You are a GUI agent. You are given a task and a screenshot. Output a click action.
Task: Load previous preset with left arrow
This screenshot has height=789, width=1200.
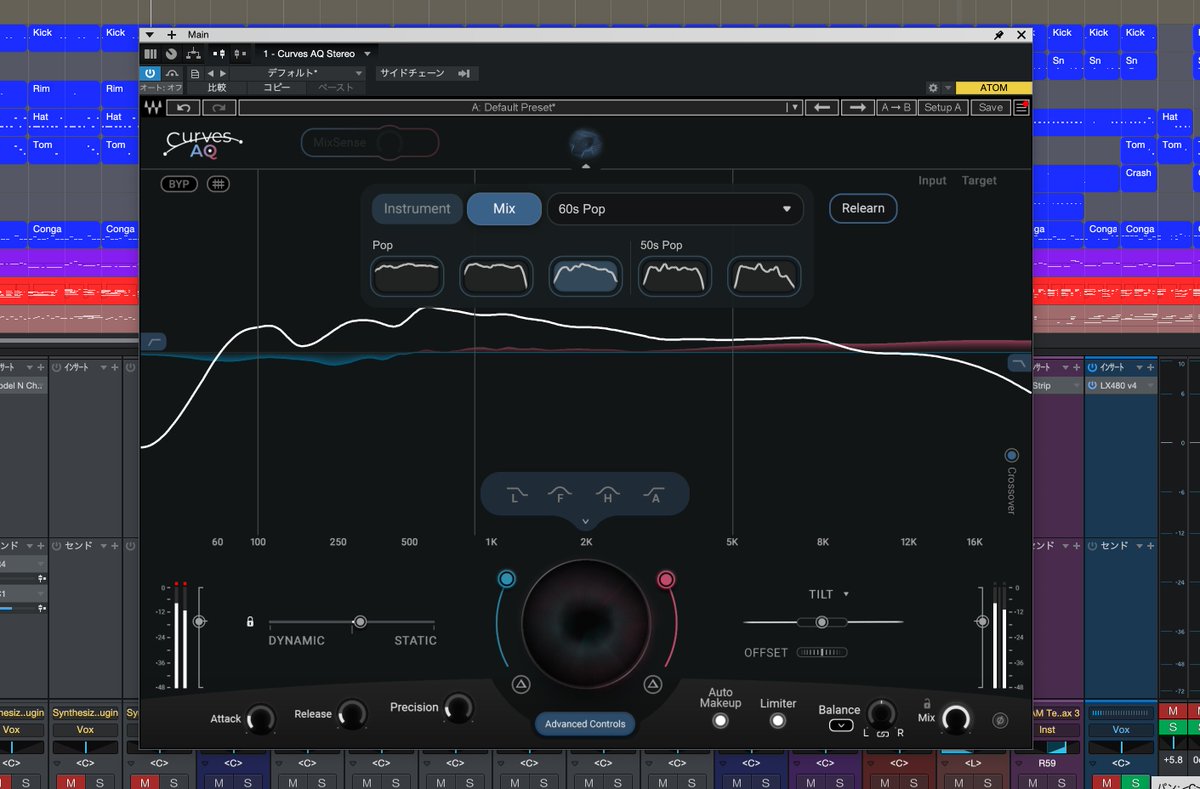(x=822, y=107)
